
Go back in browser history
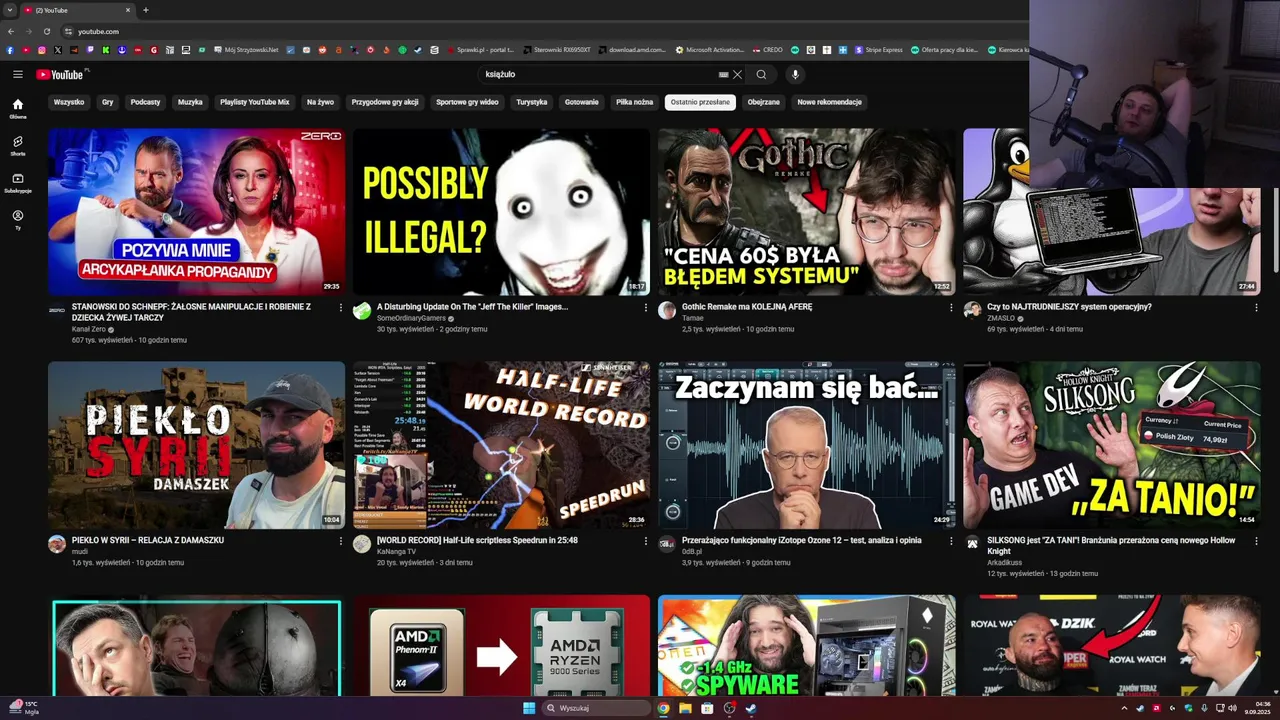pos(11,31)
